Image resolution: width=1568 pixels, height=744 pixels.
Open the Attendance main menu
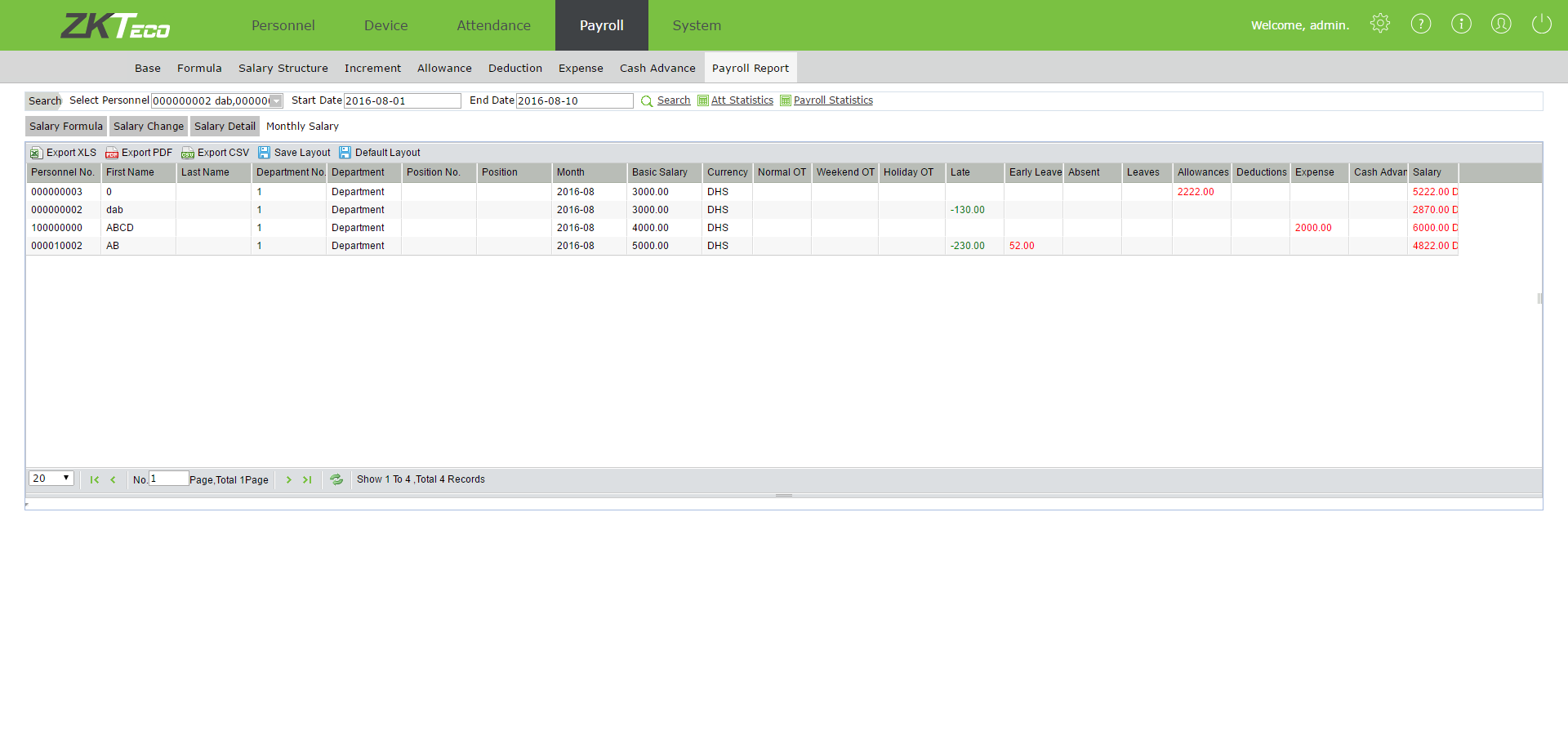pyautogui.click(x=493, y=25)
